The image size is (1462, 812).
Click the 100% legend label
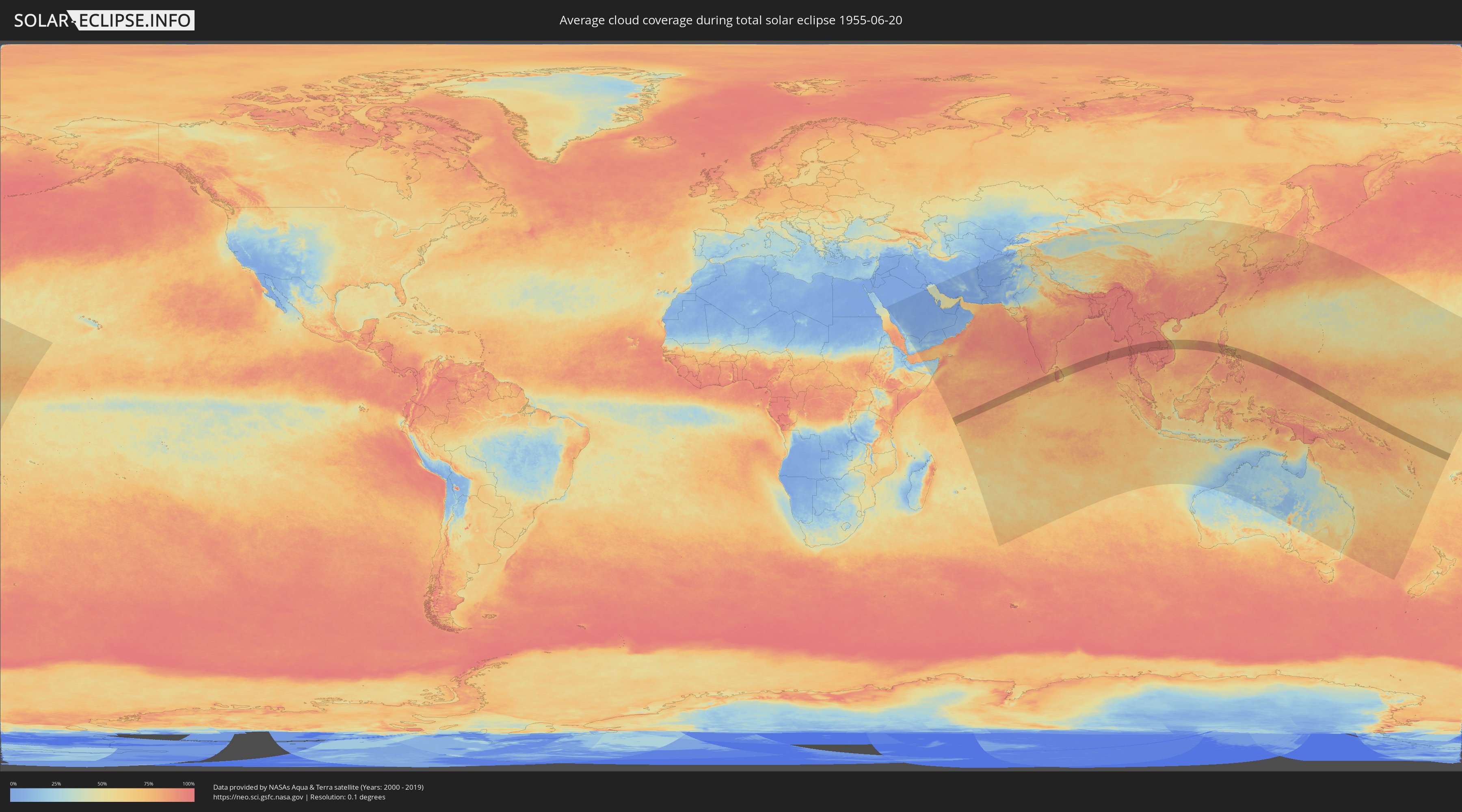(x=188, y=784)
